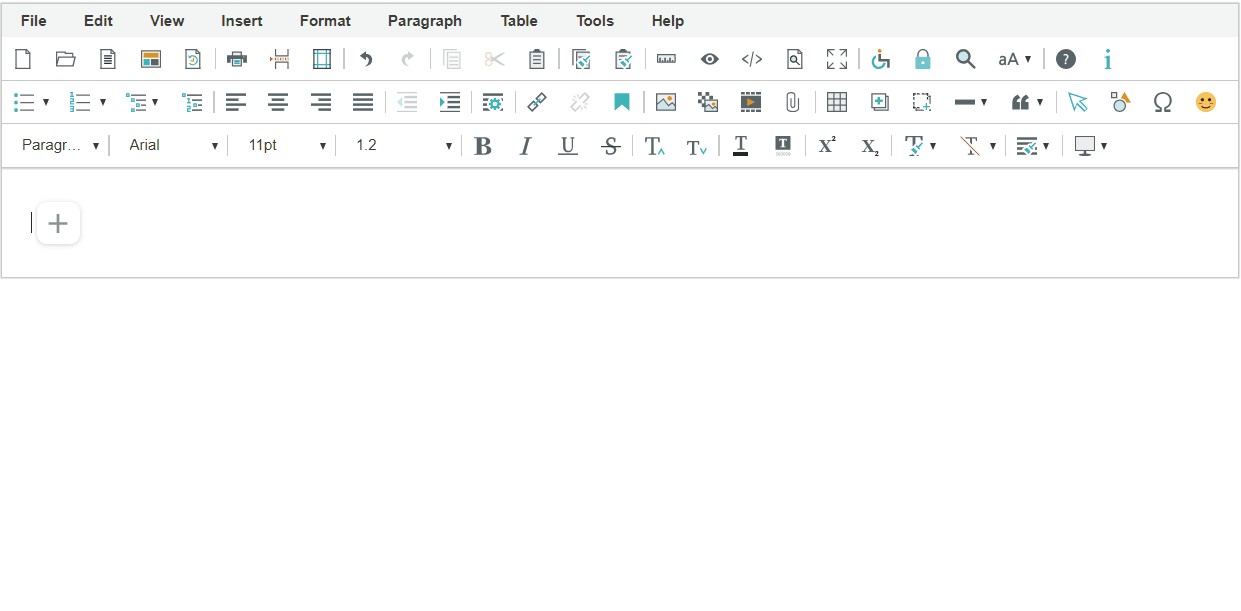This screenshot has width=1241, height=611.
Task: Click the teal bookmark icon
Action: click(622, 102)
